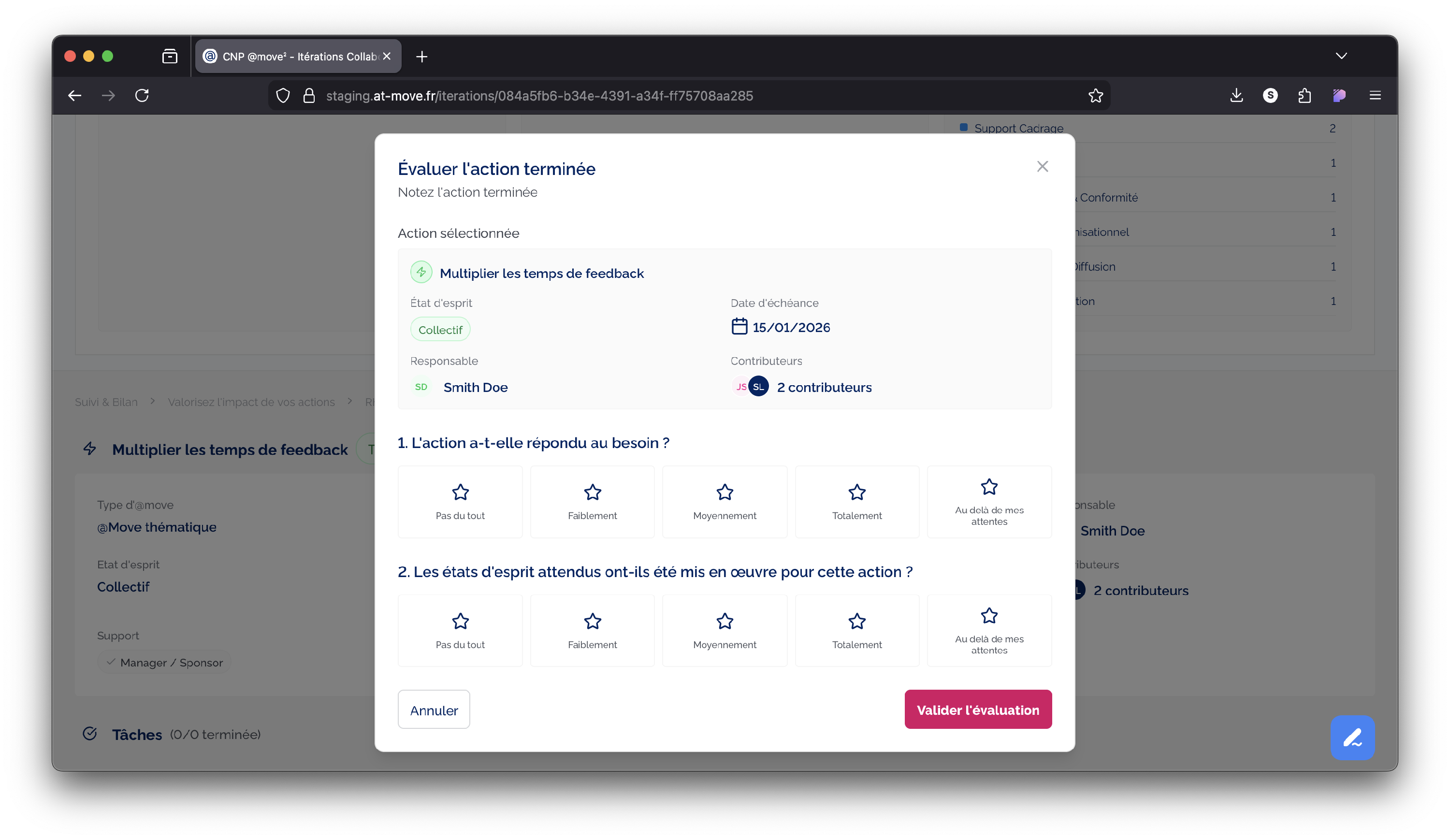Select 'Faiblement' rating for question 1
The image size is (1450, 840).
point(592,502)
